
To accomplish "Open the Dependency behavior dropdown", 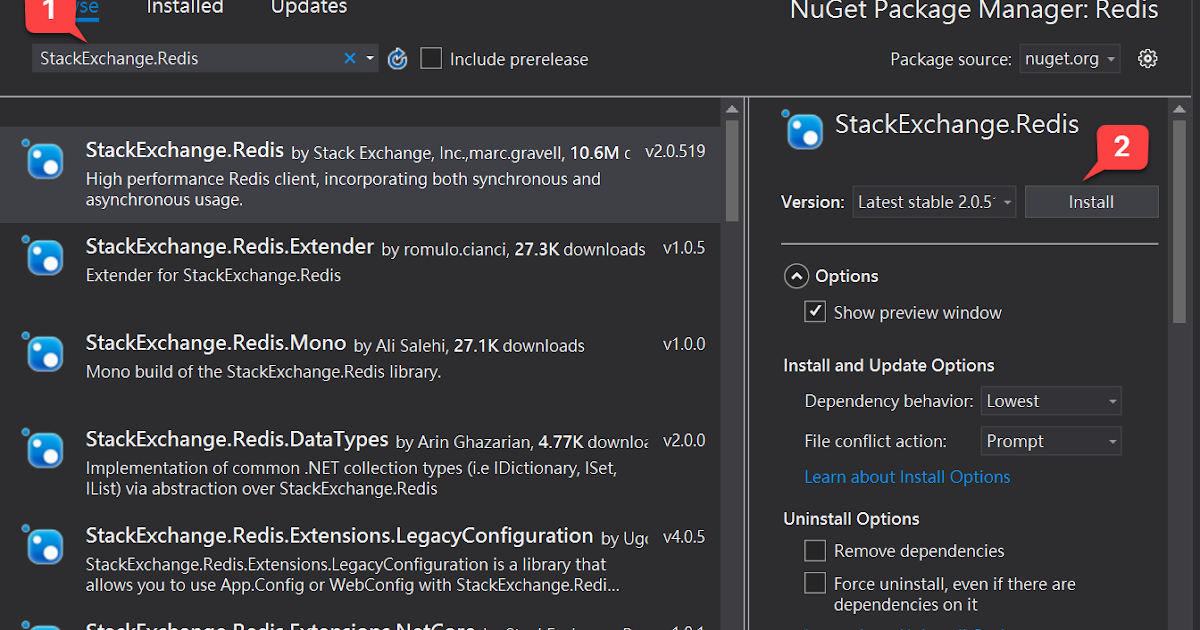I will click(x=1051, y=400).
